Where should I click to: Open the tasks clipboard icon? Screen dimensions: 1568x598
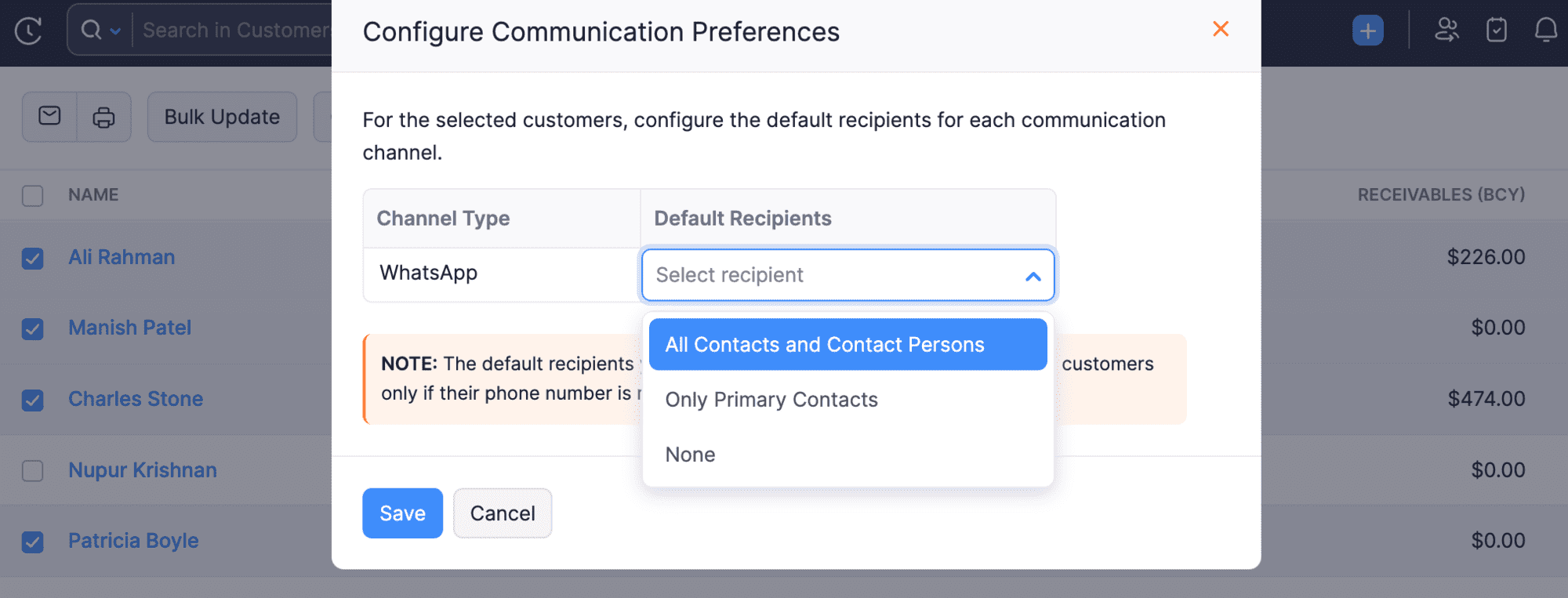click(x=1496, y=30)
